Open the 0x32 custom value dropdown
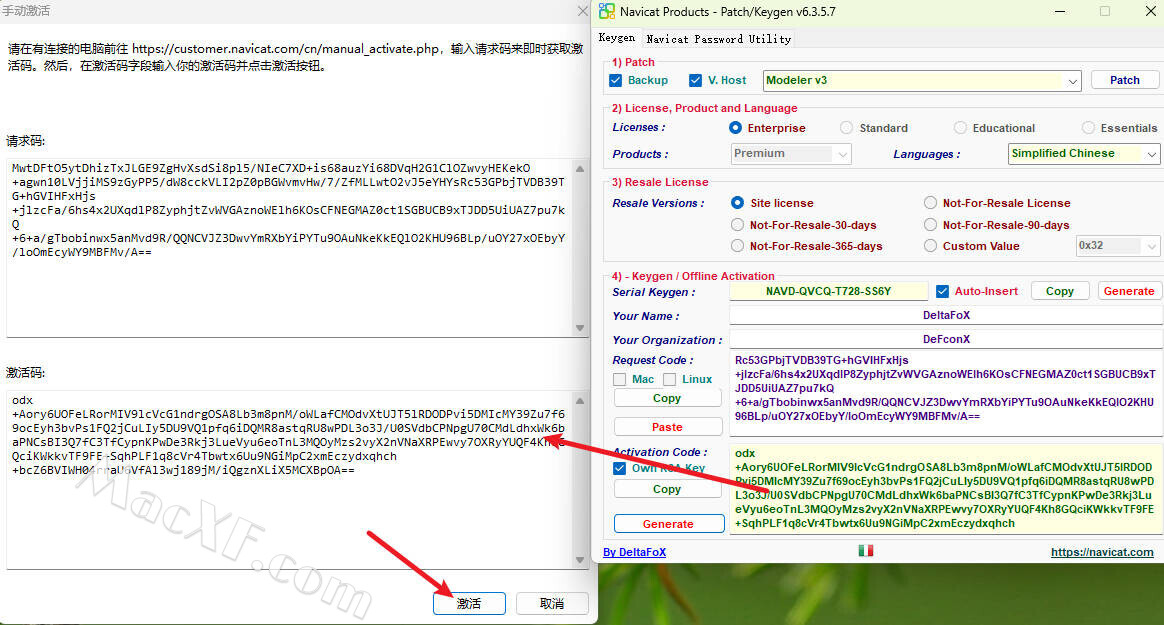1164x625 pixels. point(1151,246)
